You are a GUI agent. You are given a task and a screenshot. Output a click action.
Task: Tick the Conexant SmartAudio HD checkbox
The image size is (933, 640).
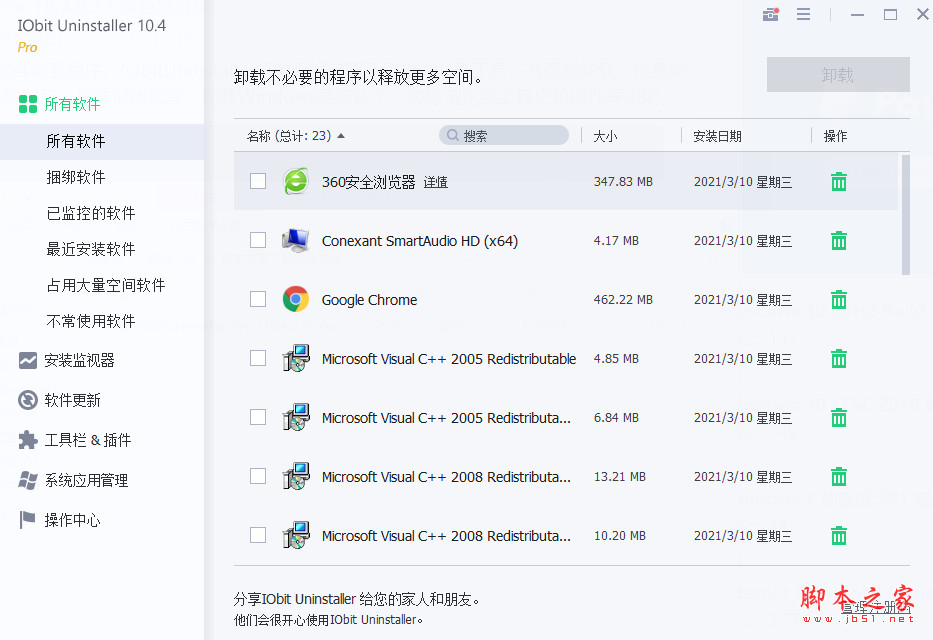tap(258, 240)
